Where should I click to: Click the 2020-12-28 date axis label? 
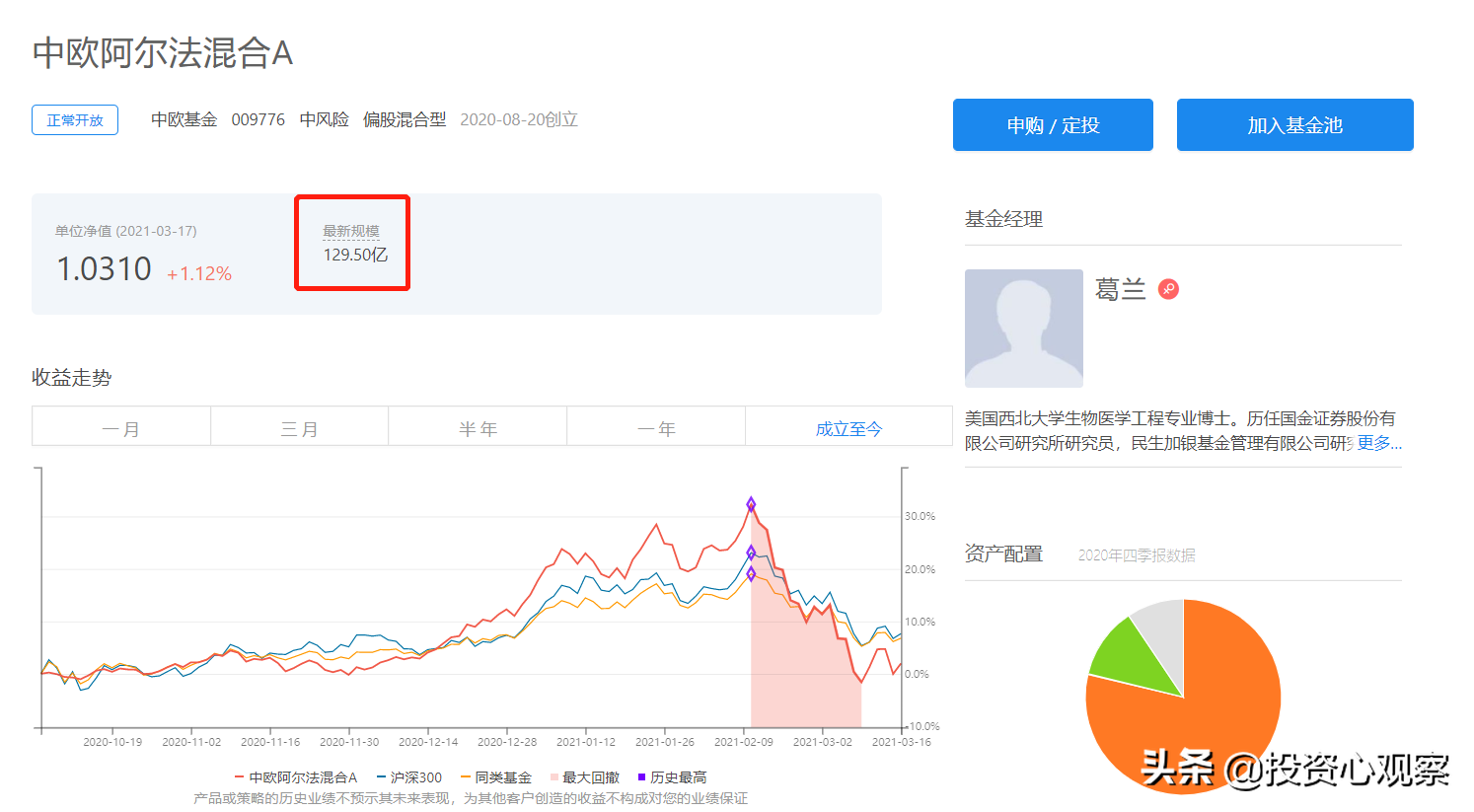tap(507, 742)
